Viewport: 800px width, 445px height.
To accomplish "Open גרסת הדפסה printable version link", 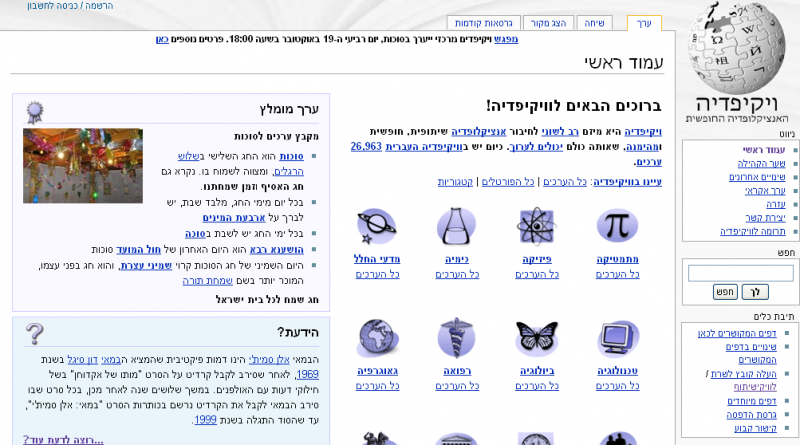I will [752, 415].
